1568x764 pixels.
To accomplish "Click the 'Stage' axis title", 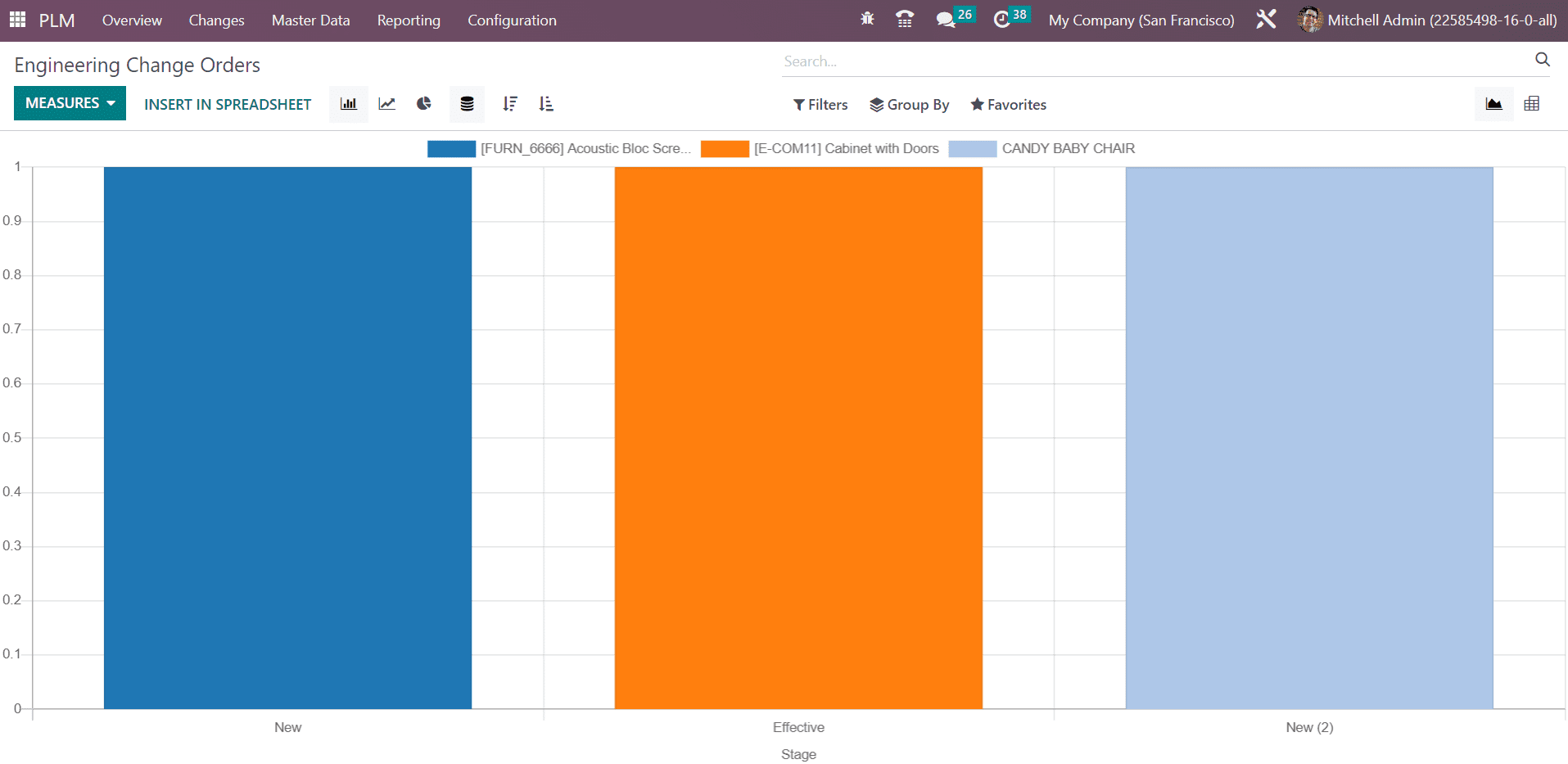I will [x=798, y=754].
